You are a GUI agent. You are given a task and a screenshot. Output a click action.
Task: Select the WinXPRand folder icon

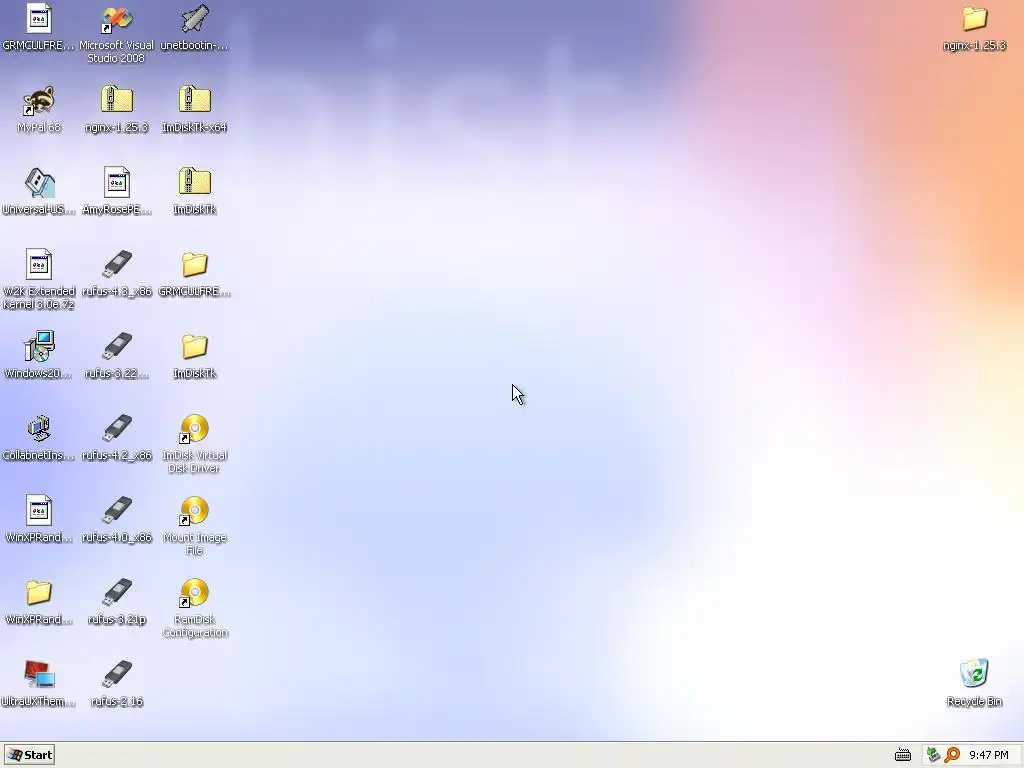point(39,593)
